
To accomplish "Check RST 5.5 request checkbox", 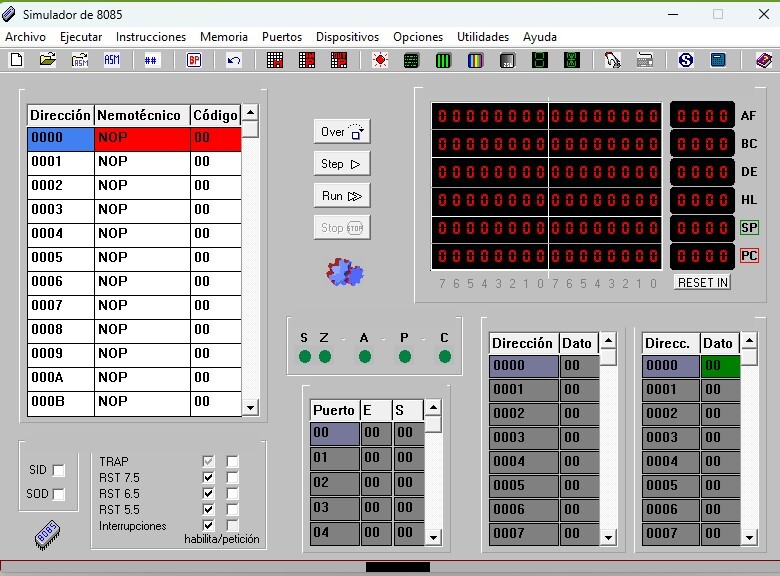I will point(232,509).
